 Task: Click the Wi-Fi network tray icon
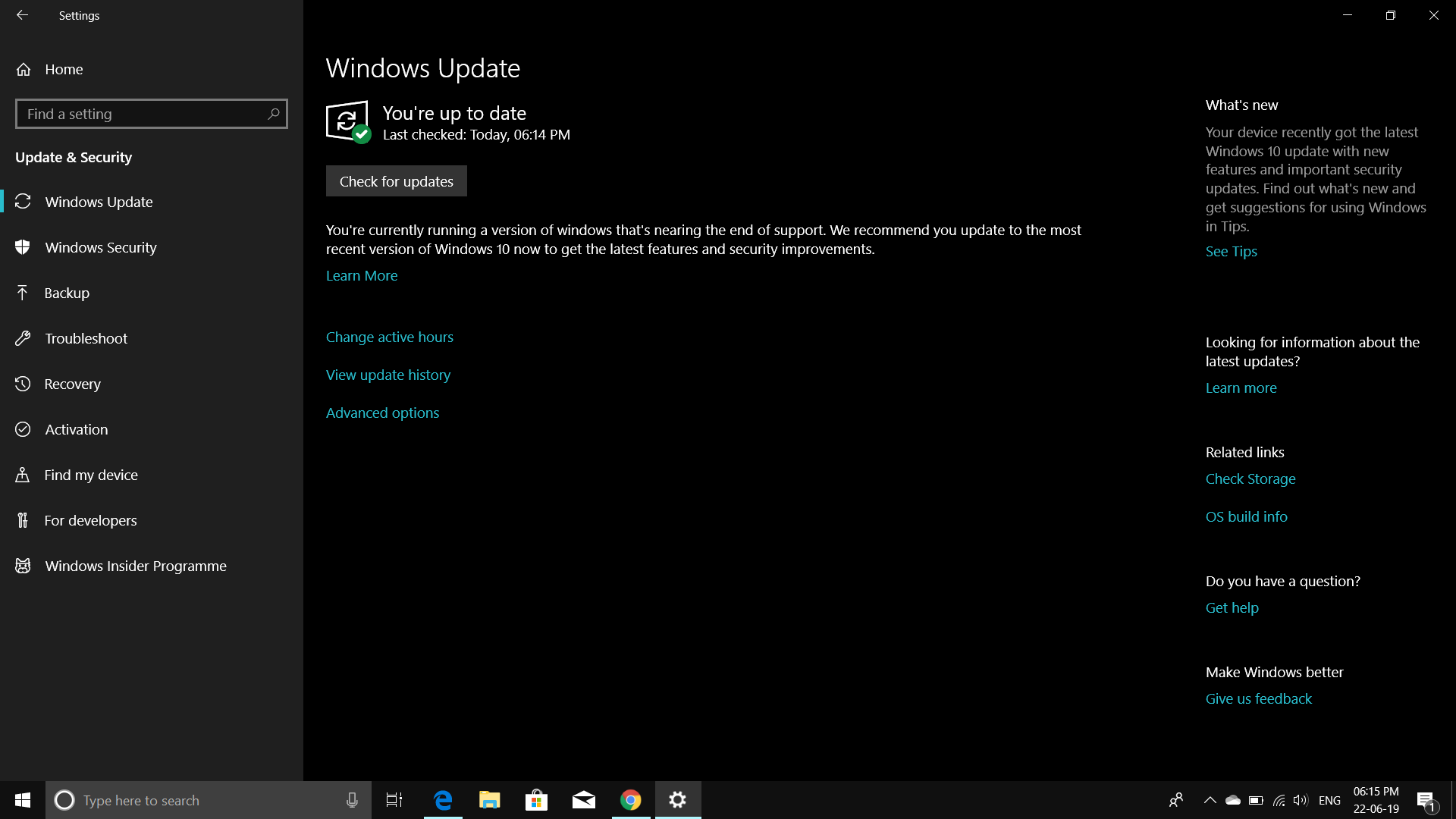tap(1279, 800)
